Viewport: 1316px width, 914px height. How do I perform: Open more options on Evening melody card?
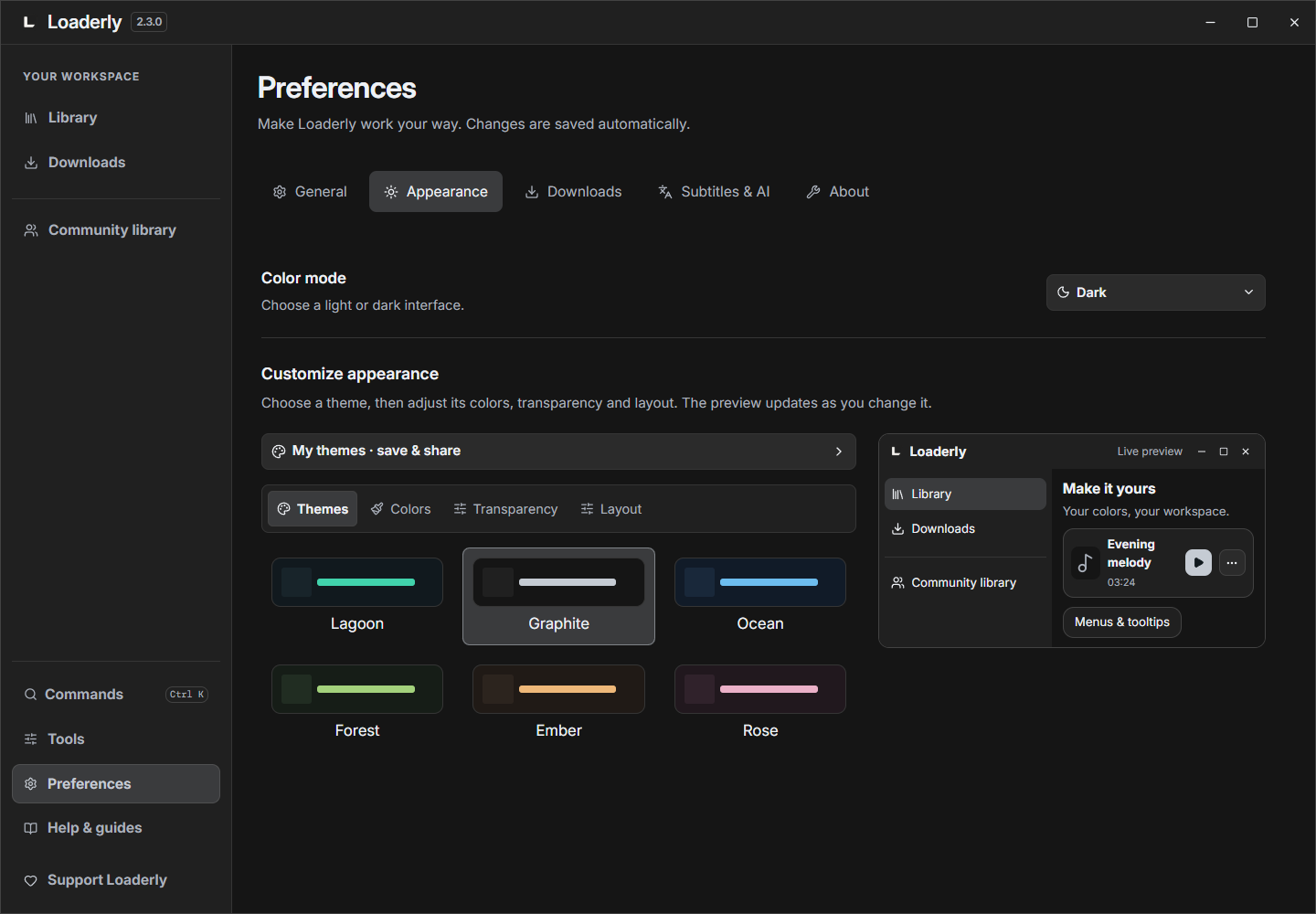click(x=1232, y=563)
